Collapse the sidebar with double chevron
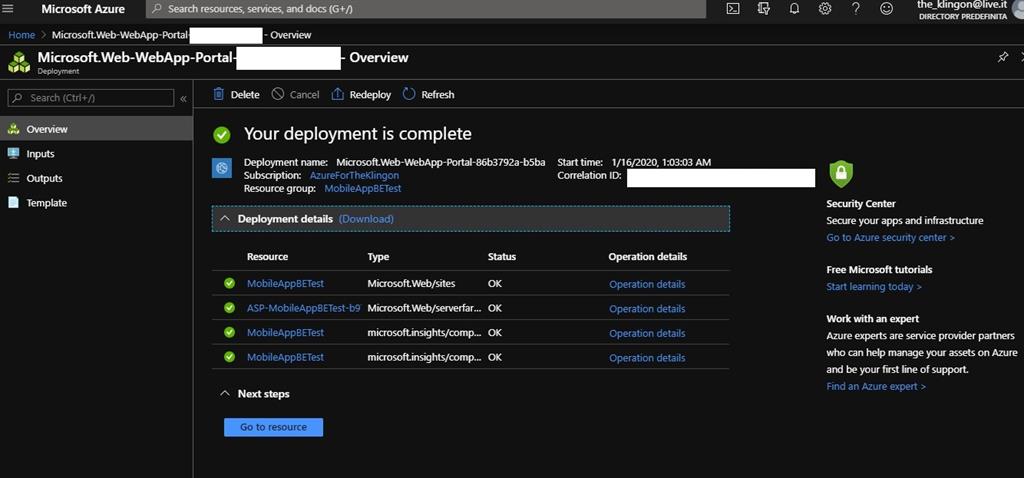This screenshot has width=1024, height=478. point(184,99)
